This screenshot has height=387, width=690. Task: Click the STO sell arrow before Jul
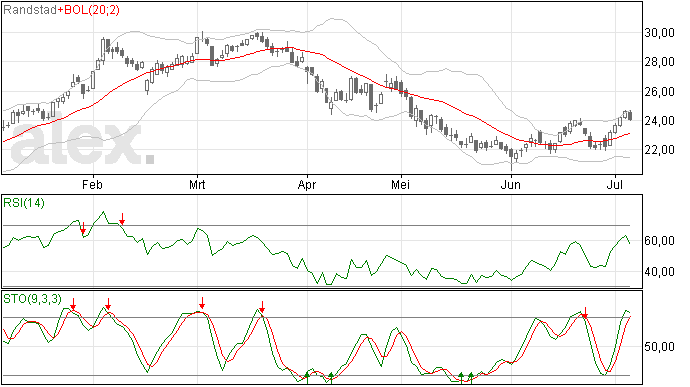pyautogui.click(x=585, y=313)
